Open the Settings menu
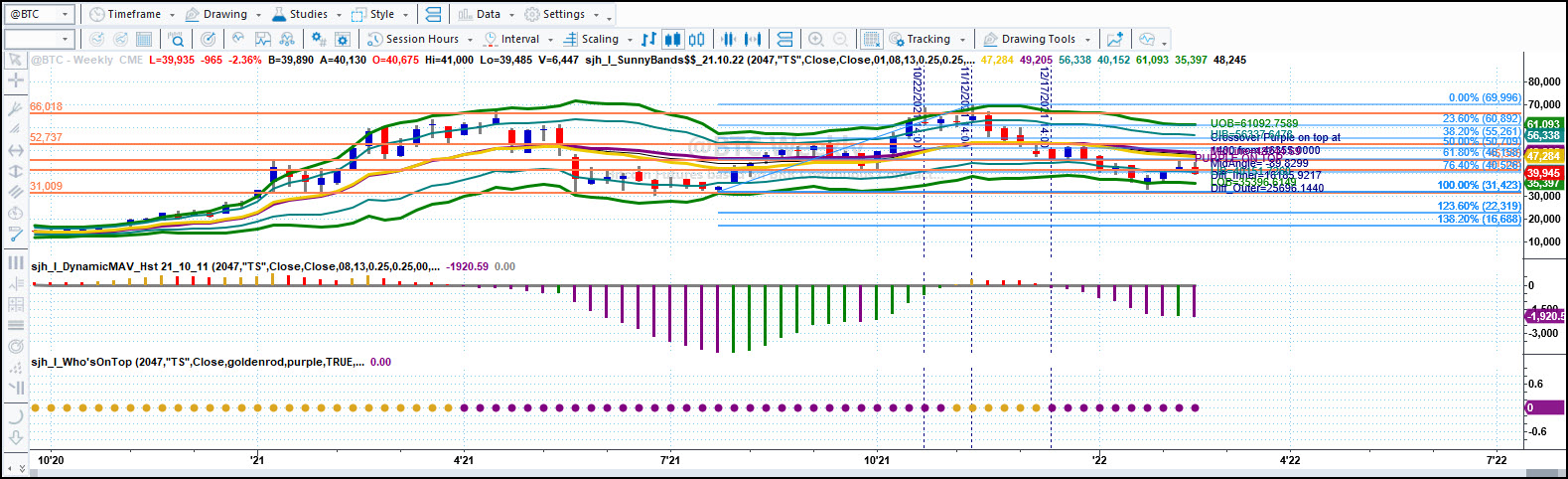1568x479 pixels. pos(562,14)
